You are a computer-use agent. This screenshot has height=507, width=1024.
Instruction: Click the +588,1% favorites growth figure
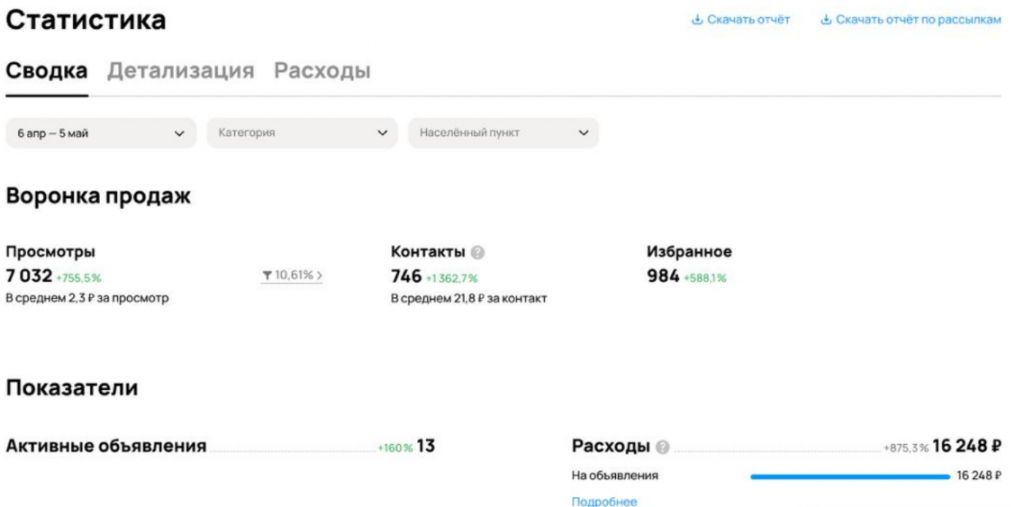(705, 278)
